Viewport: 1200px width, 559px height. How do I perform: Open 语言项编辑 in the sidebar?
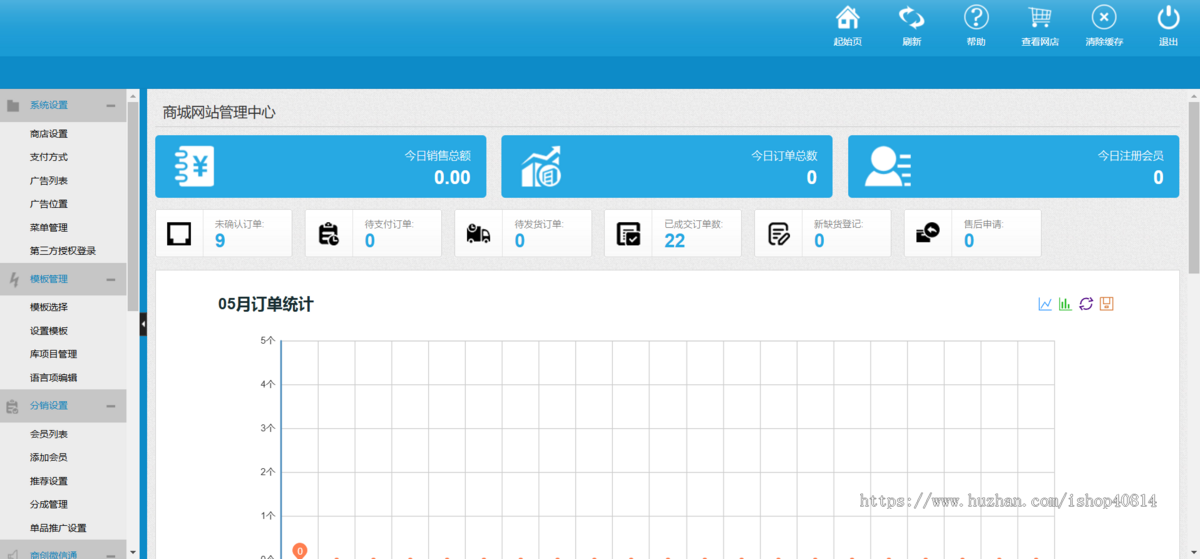53,378
